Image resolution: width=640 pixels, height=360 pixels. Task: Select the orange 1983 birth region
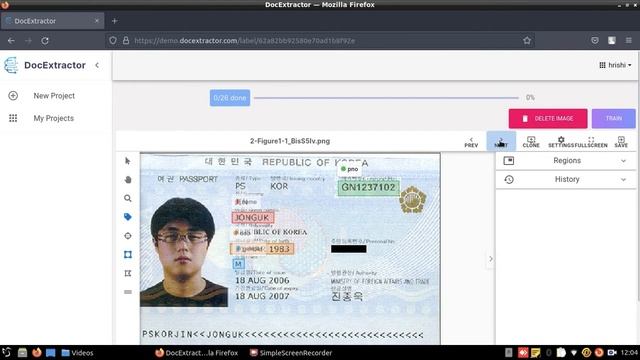click(x=262, y=249)
